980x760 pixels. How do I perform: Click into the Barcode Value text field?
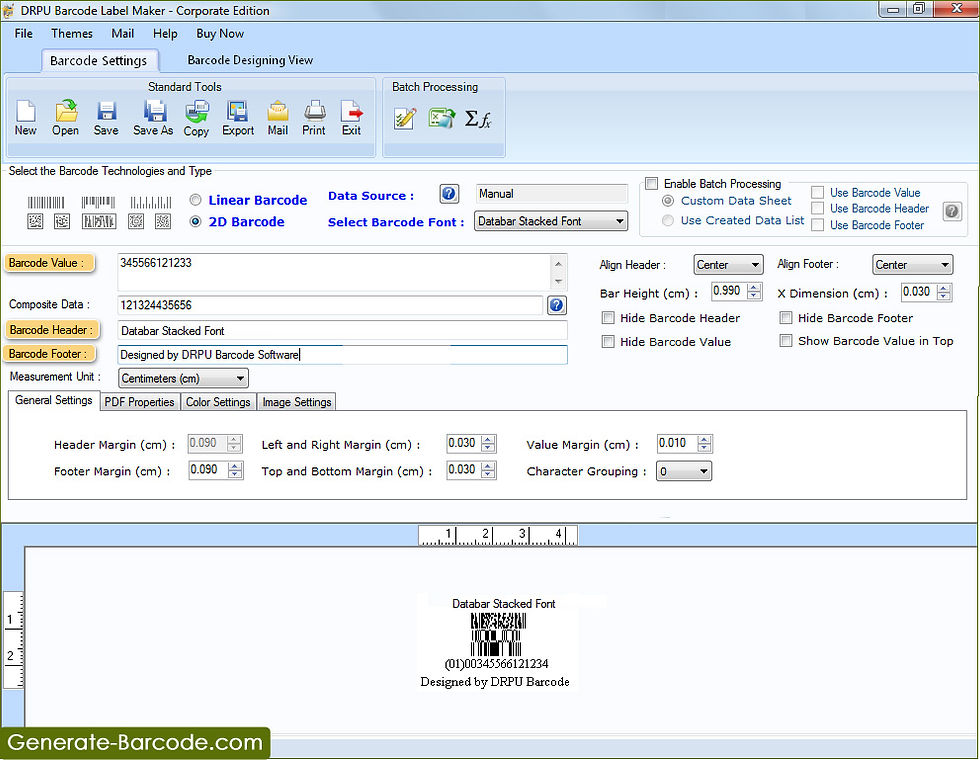[335, 272]
